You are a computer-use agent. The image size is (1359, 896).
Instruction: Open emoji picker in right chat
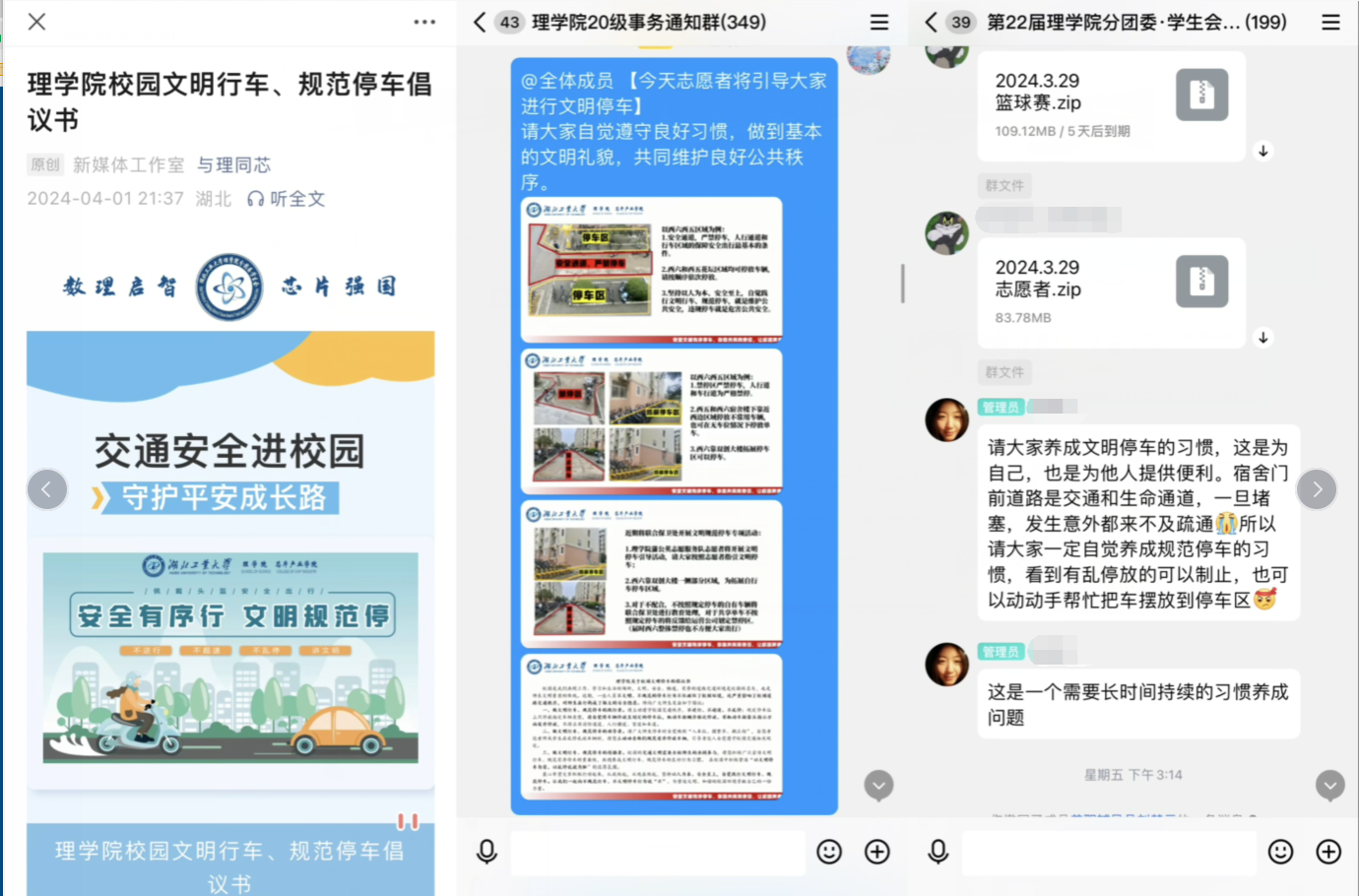click(x=1280, y=852)
